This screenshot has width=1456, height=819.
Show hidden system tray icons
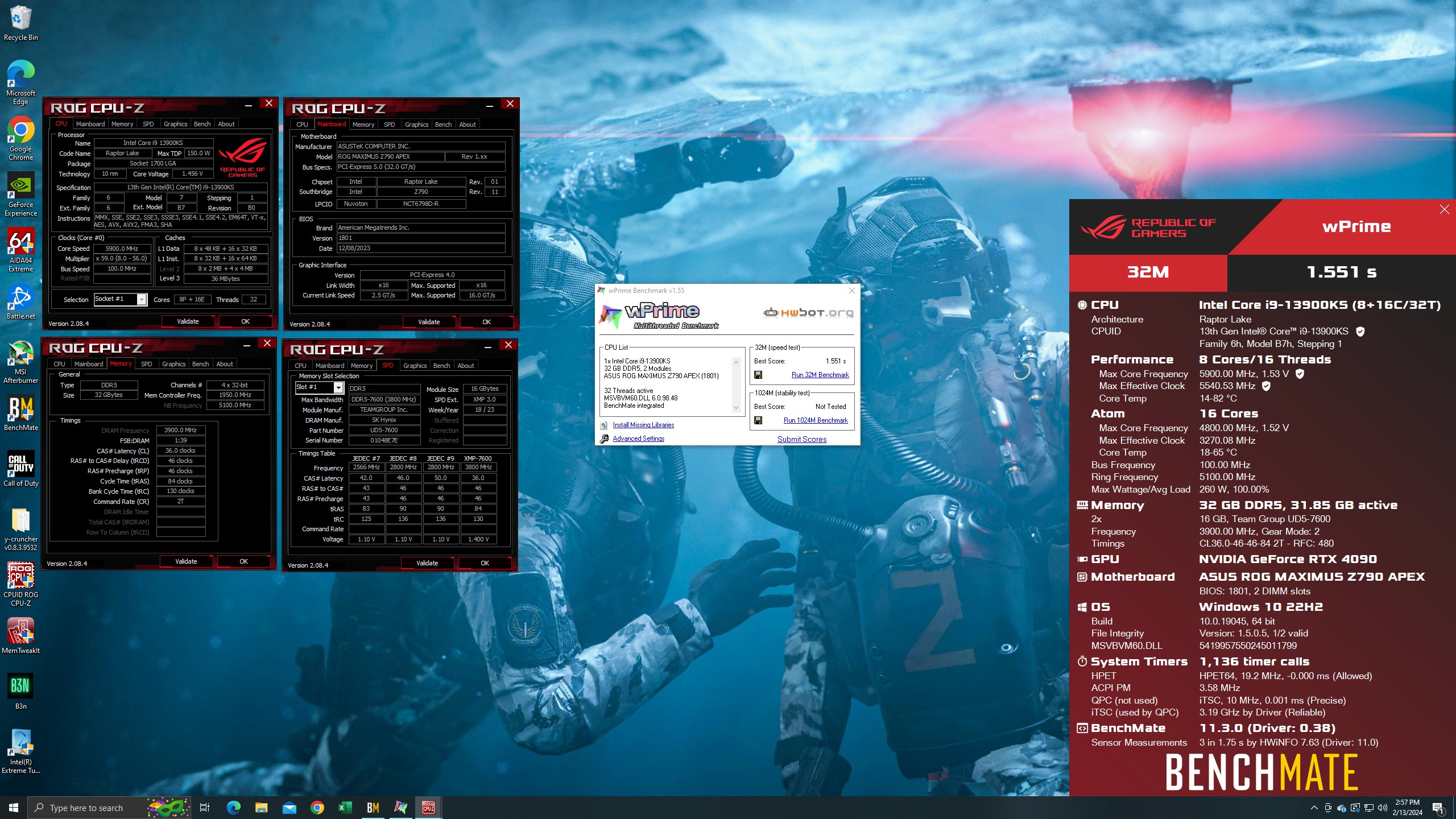coord(1314,808)
